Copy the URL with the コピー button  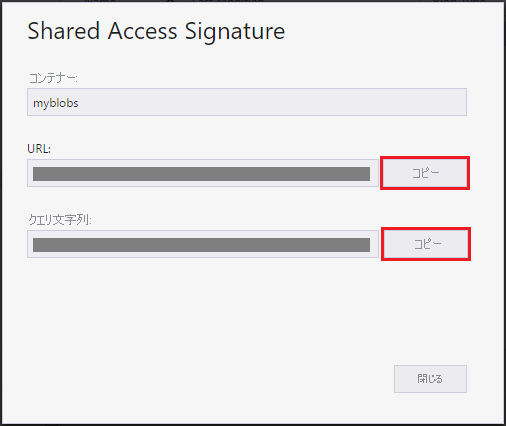(x=425, y=173)
